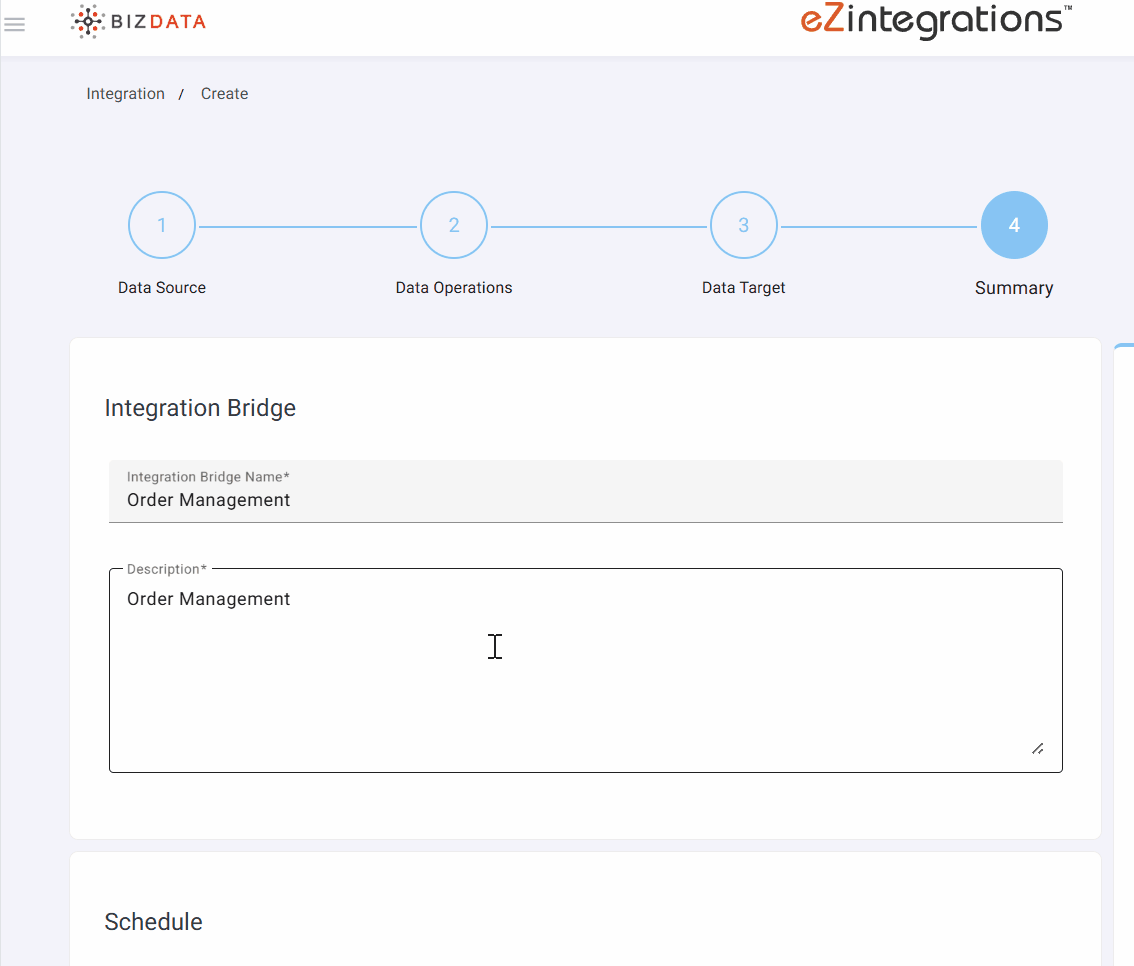Click inside the Description text area
Screen dimensions: 1134x966
coord(585,670)
